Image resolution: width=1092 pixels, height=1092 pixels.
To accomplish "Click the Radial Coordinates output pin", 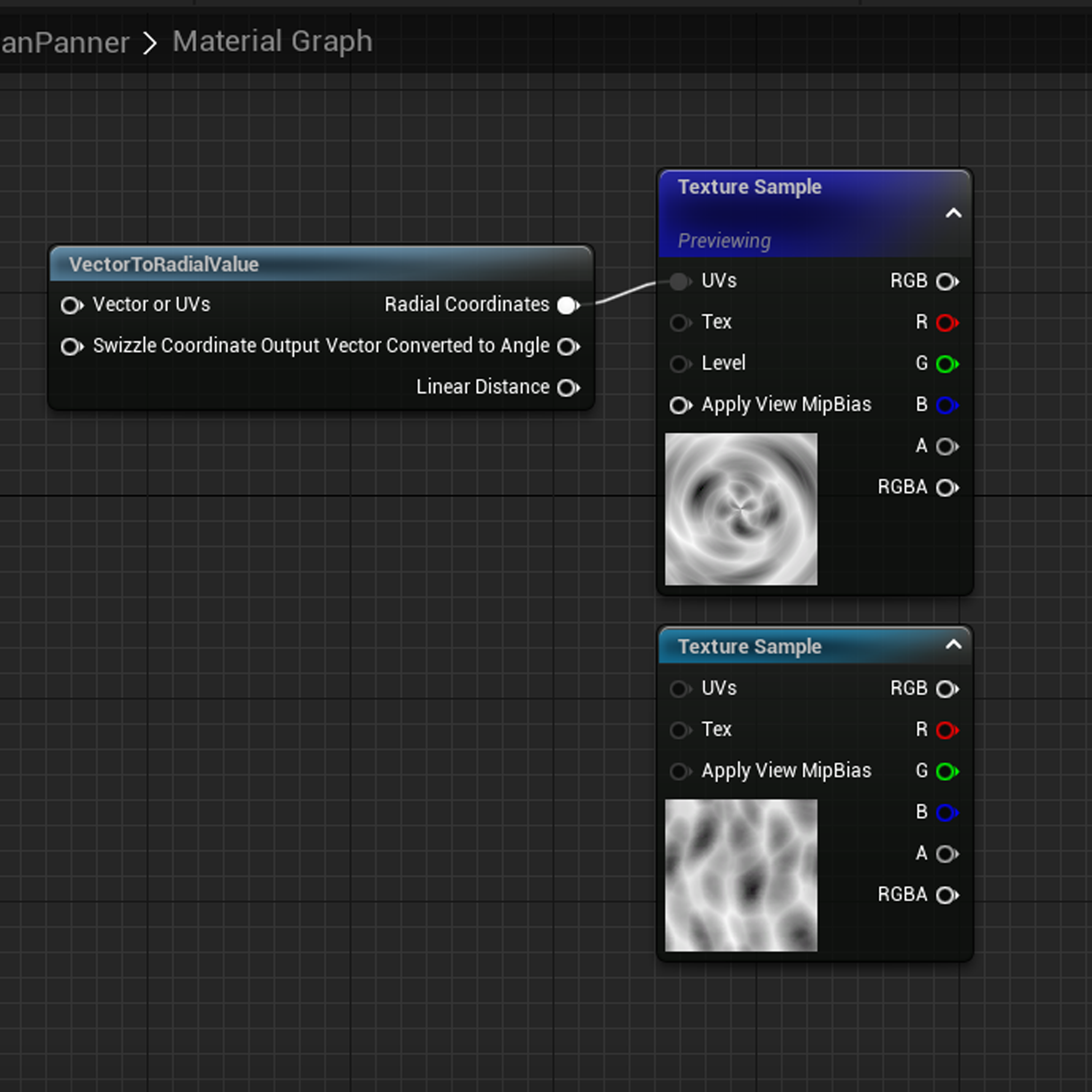I will 567,305.
